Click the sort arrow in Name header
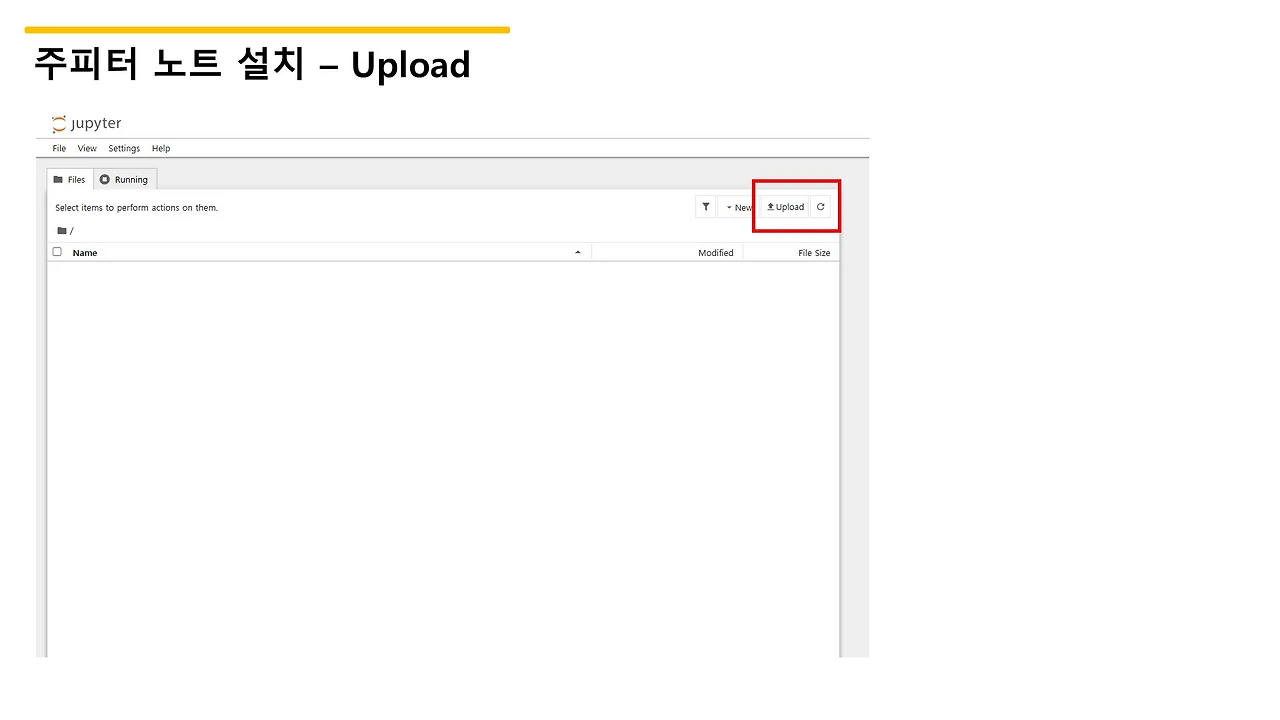 coord(578,252)
